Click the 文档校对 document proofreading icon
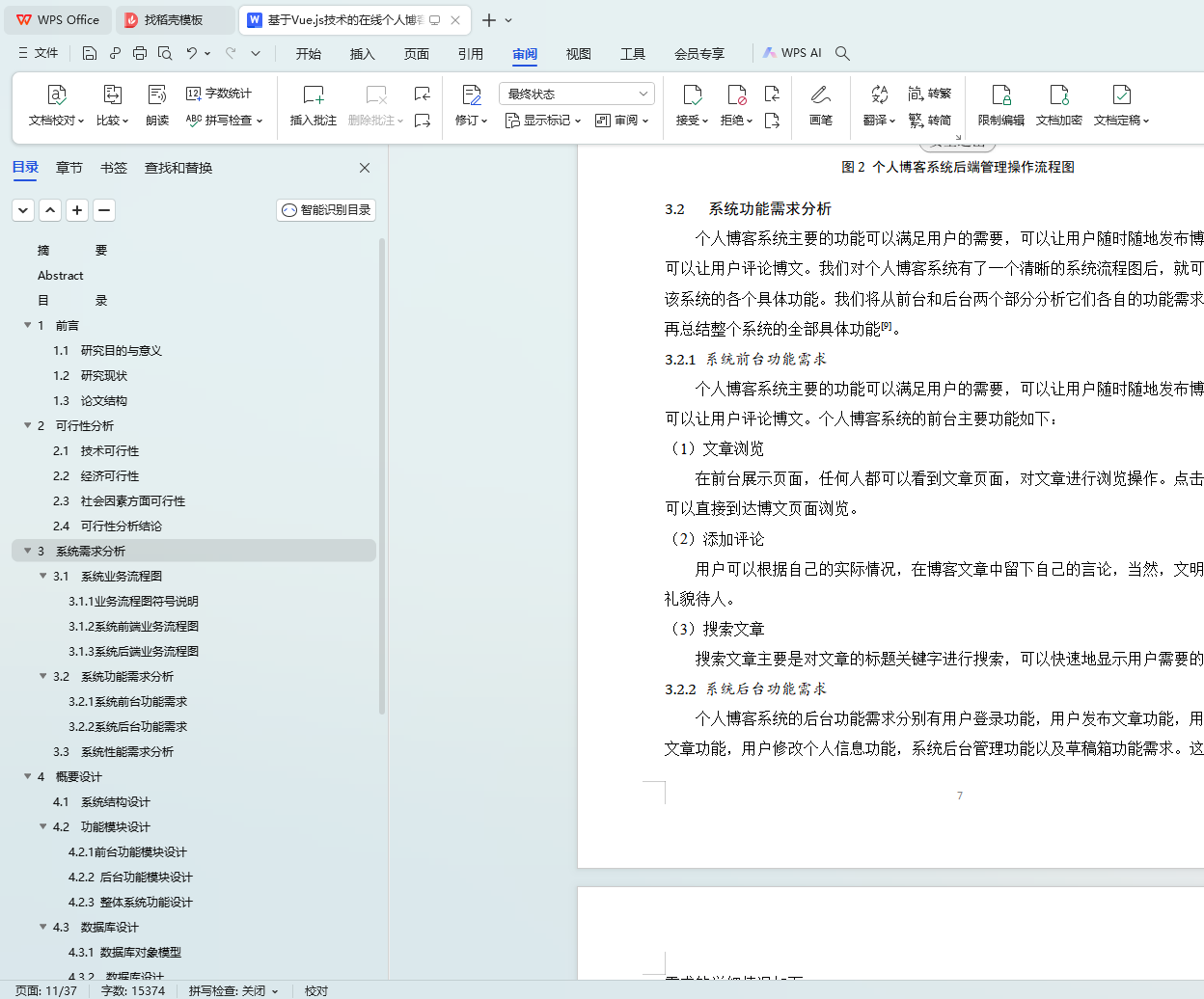The height and width of the screenshot is (999, 1204). tap(56, 94)
